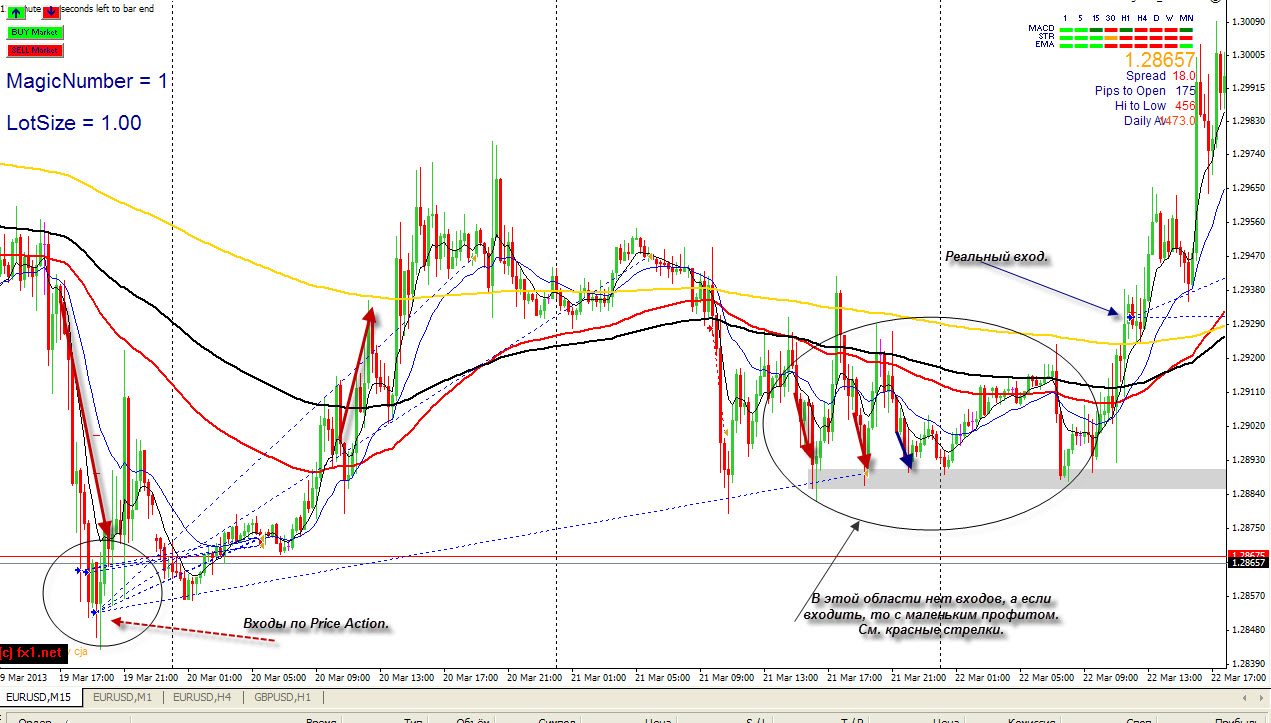Screen dimensions: 1271x723
Task: Click the black 1.28657 current price tag
Action: (x=1247, y=564)
